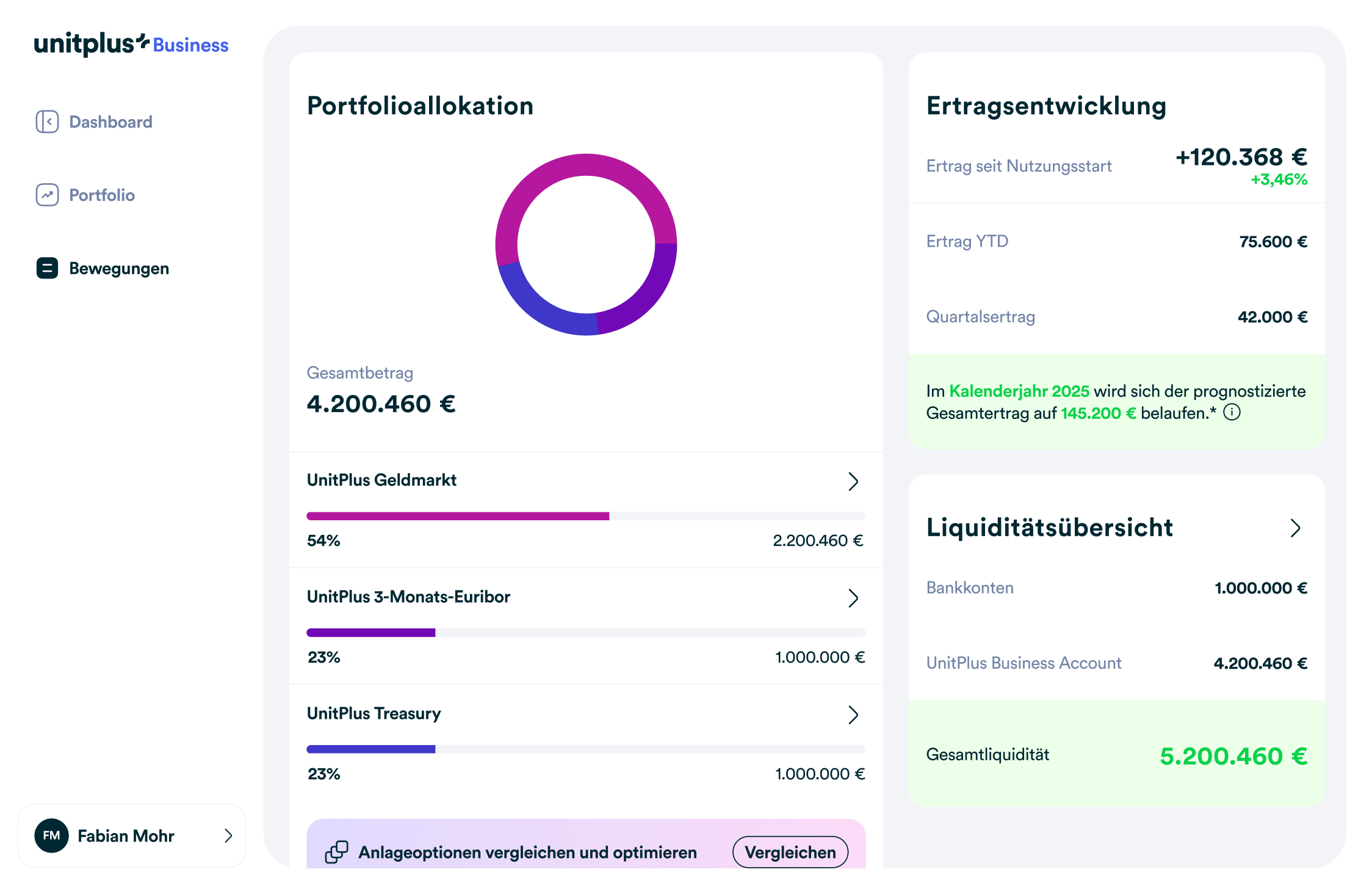Click the Quartalsertrag label
Screen dimensions: 1372x894
[x=981, y=317]
